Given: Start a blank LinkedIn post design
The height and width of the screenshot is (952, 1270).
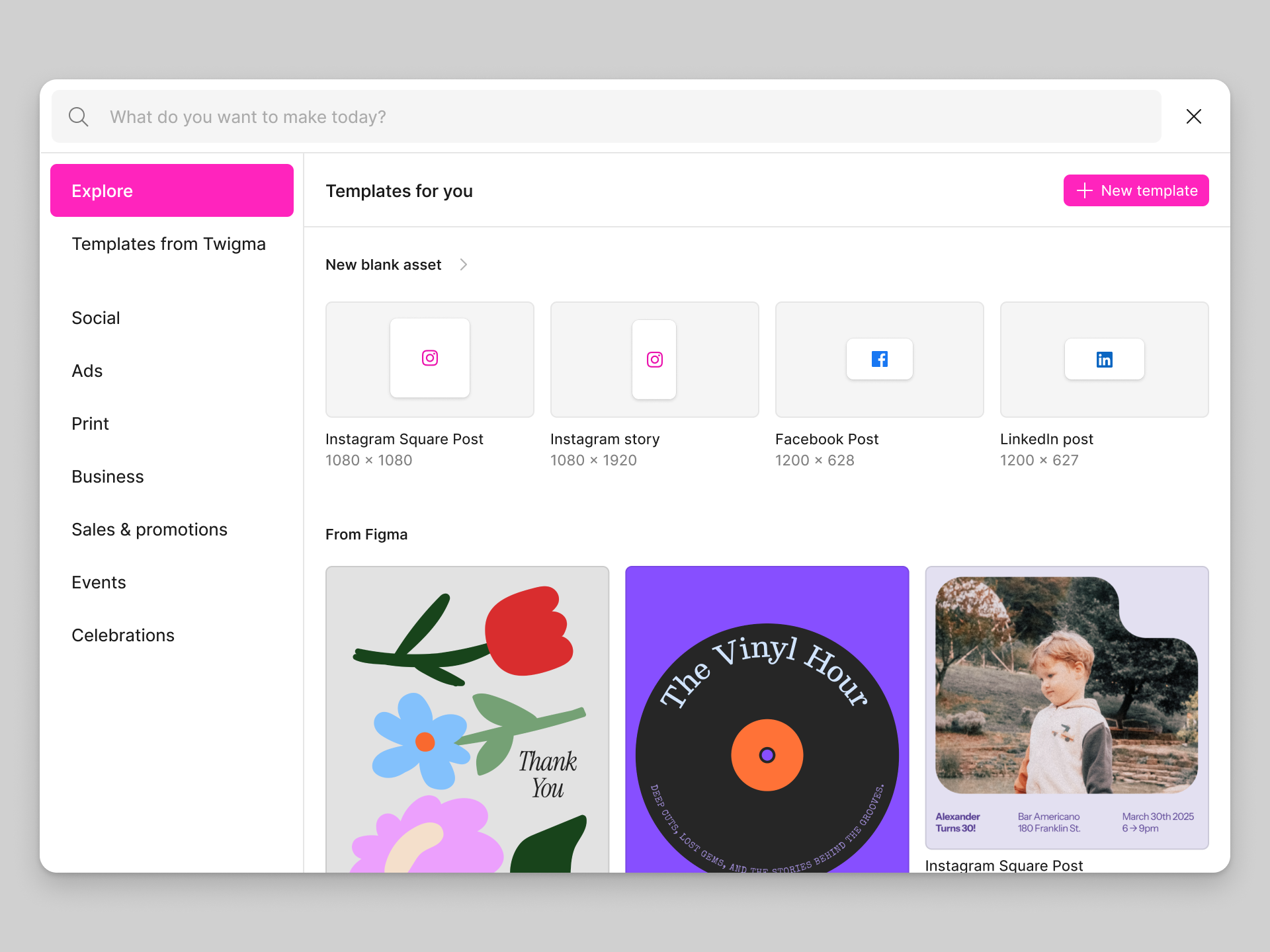Looking at the screenshot, I should coord(1104,359).
